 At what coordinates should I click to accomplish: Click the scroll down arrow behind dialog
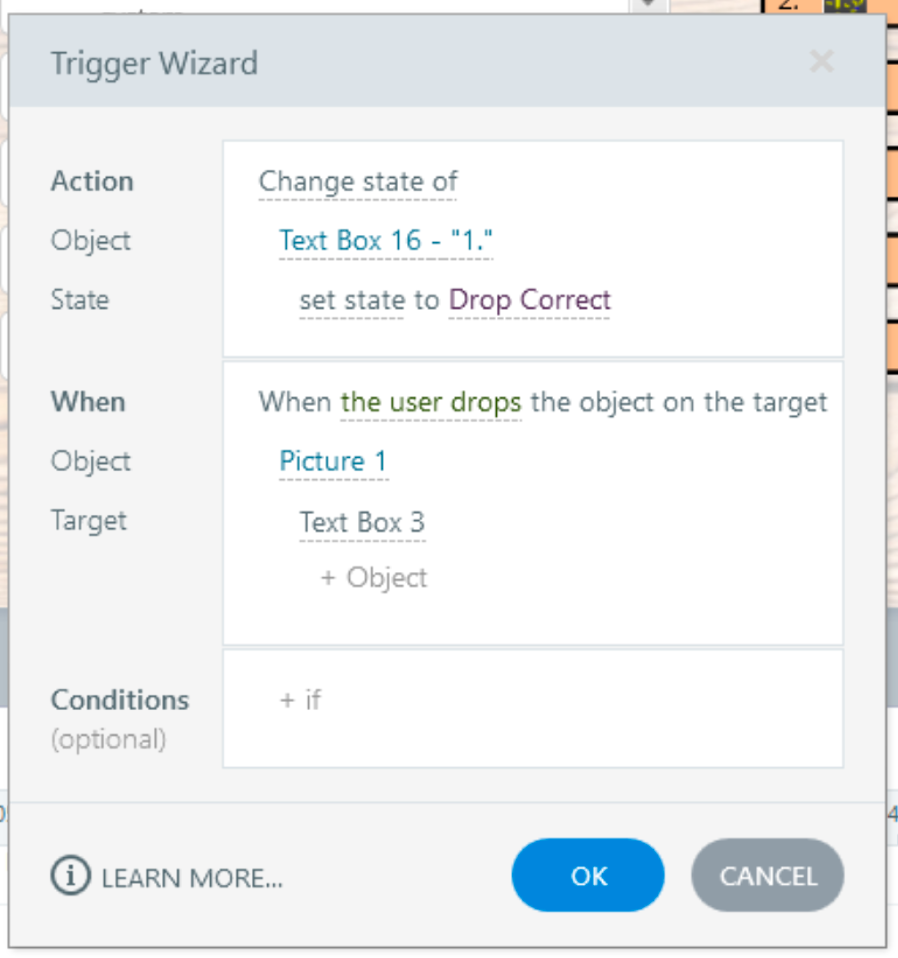coord(647,5)
